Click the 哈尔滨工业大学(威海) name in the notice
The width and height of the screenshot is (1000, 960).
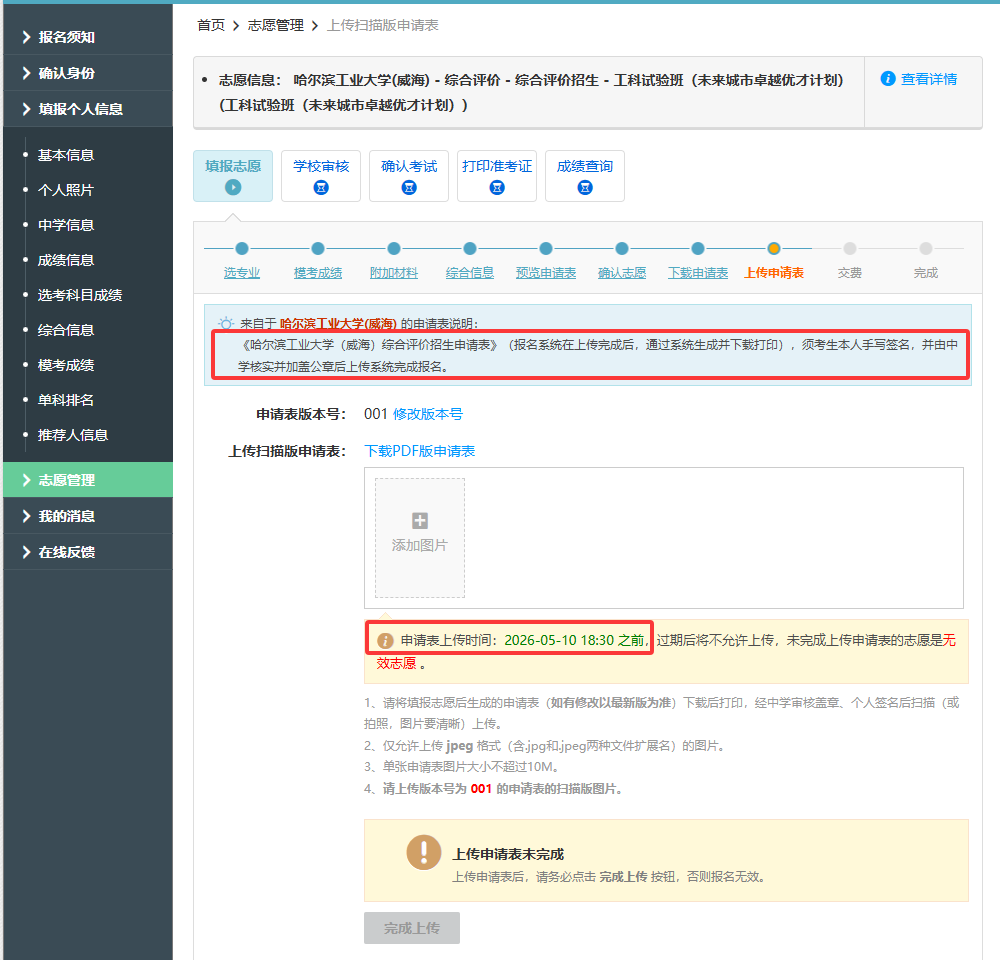tap(338, 323)
